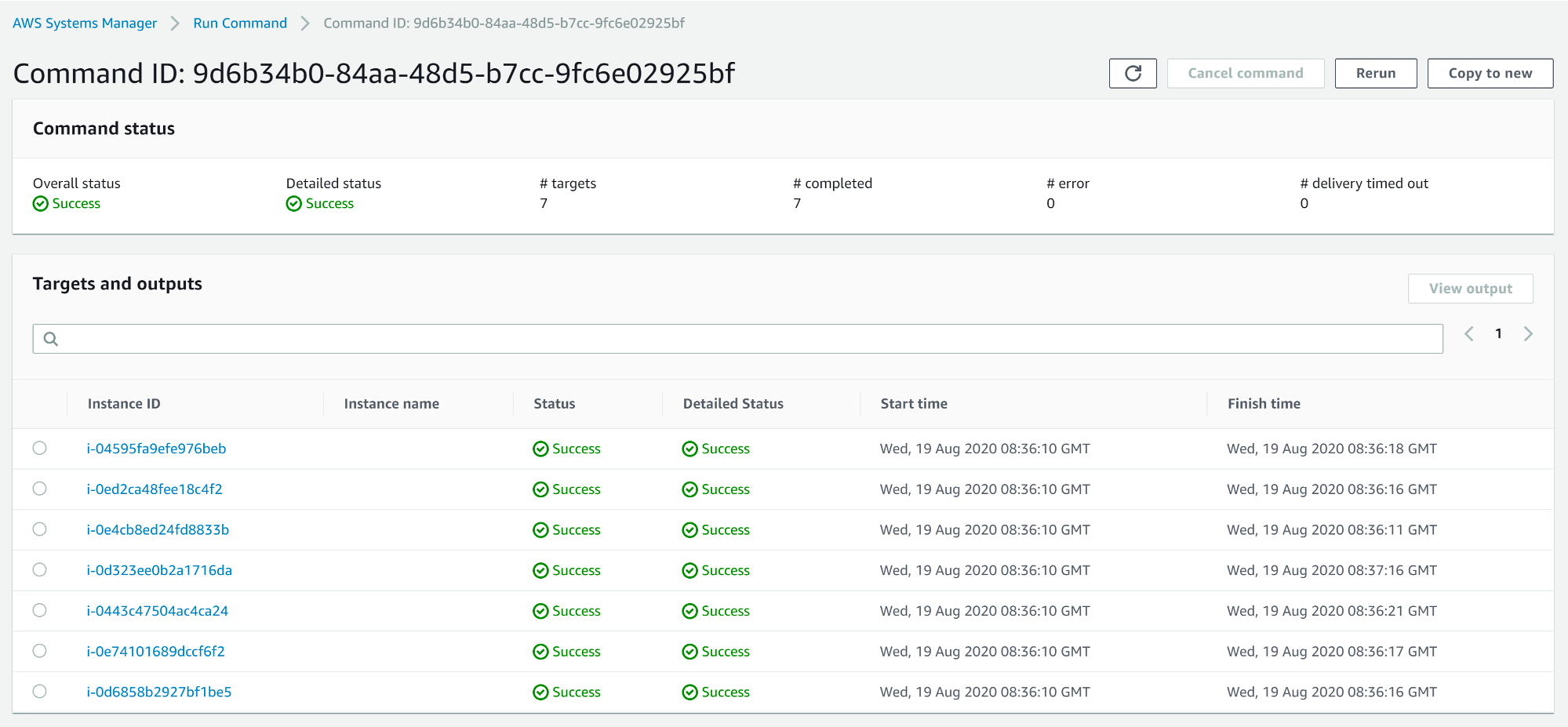Navigate to Run Command breadcrumb

point(240,24)
